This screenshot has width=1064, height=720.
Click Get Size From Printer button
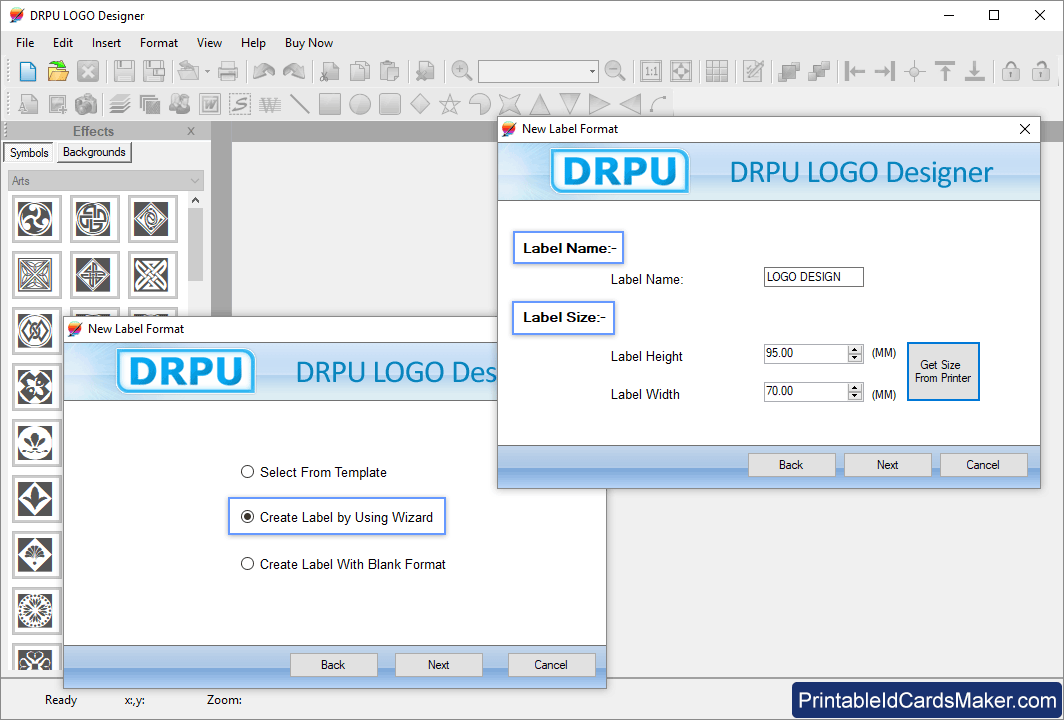click(x=943, y=371)
